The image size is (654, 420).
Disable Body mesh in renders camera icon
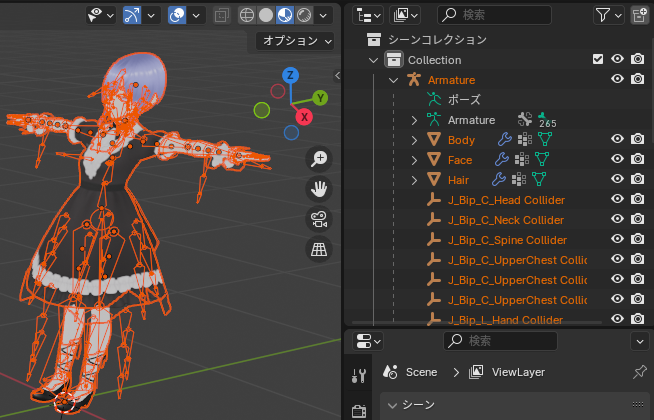637,139
